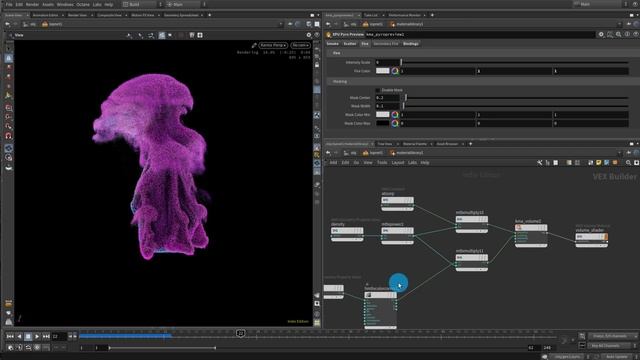
Task: Click the Mask Width value field
Action: (387, 106)
